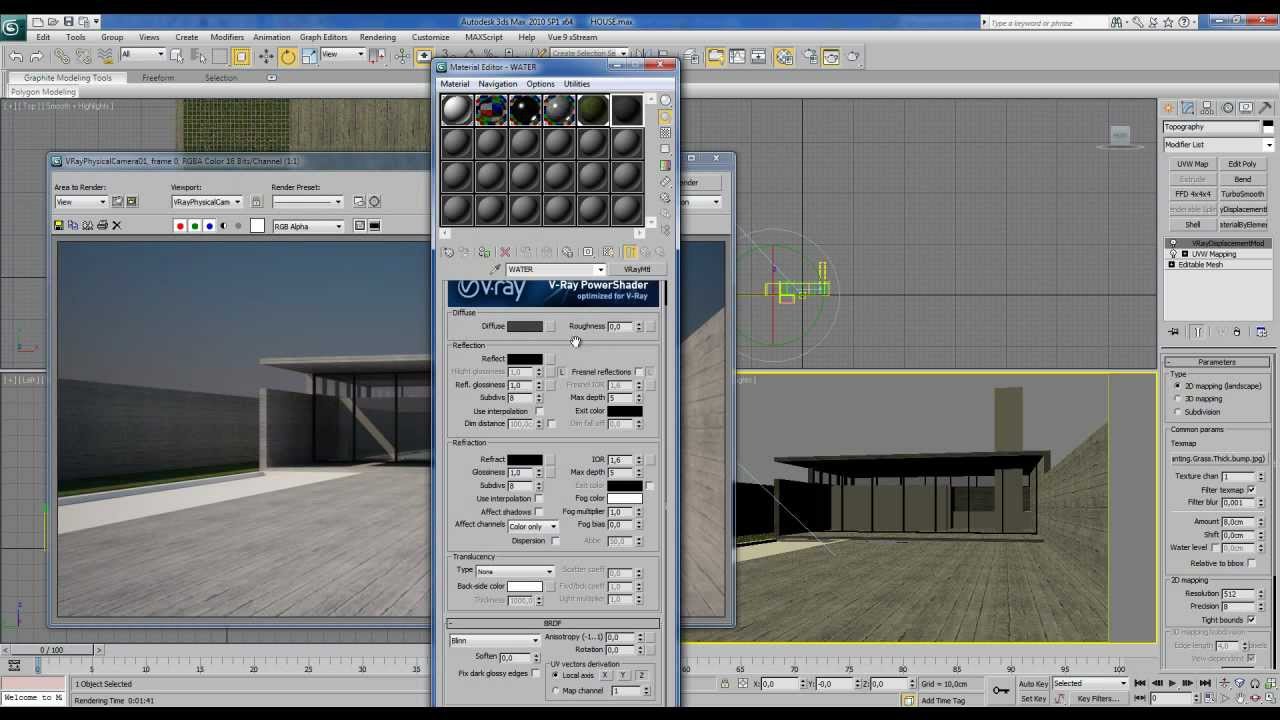
Task: Activate the Select and Link tool
Action: pos(62,57)
